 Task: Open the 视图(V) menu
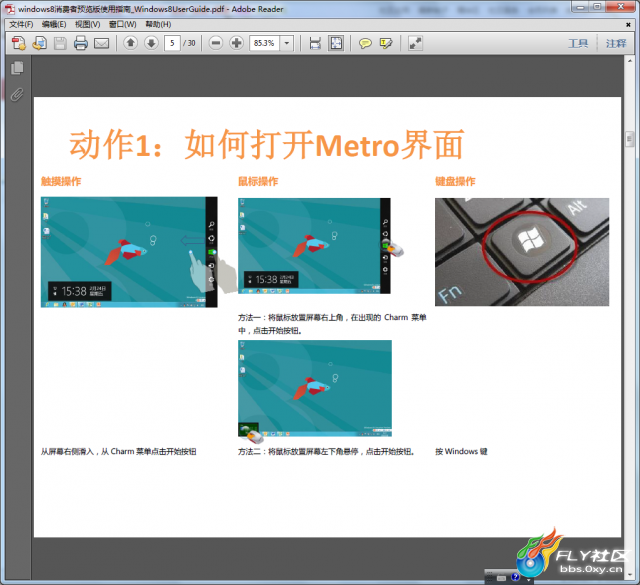87,24
